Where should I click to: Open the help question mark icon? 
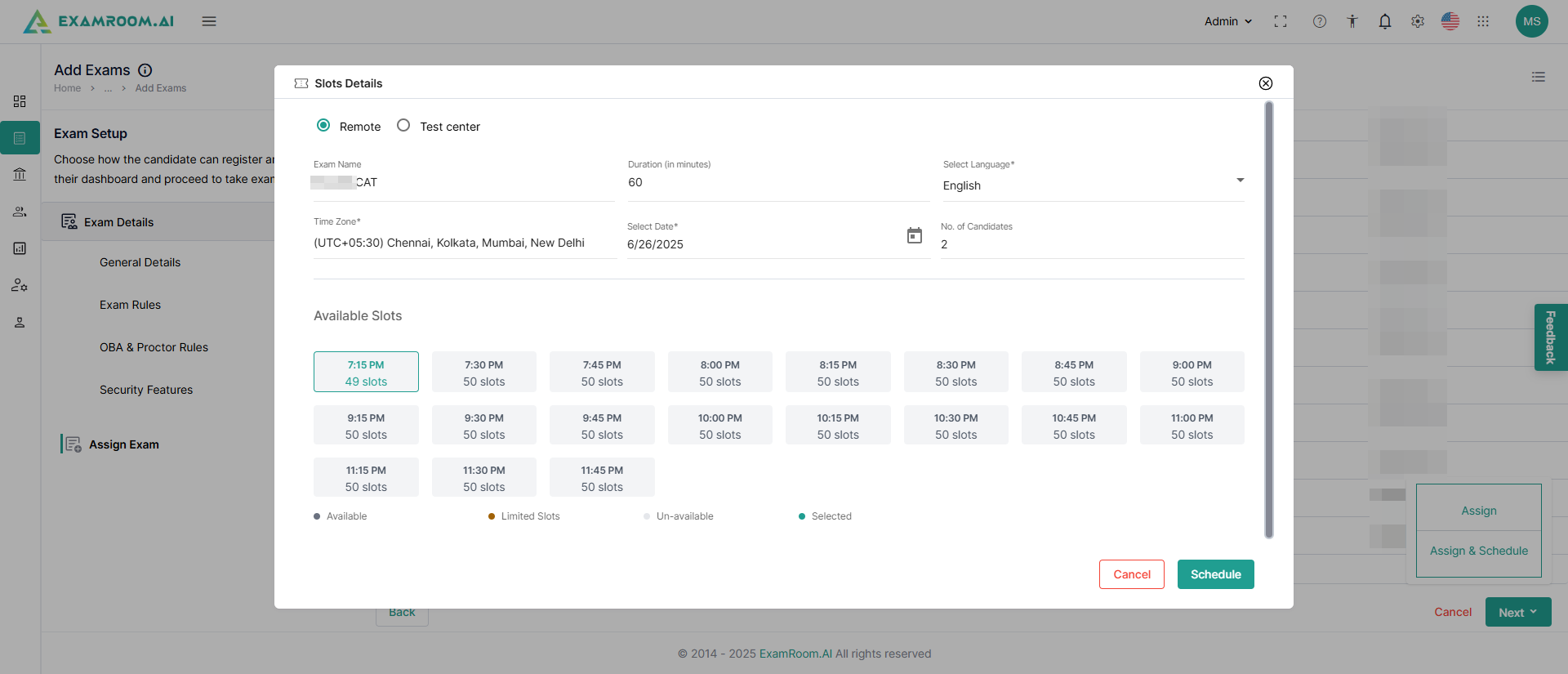click(x=1319, y=22)
